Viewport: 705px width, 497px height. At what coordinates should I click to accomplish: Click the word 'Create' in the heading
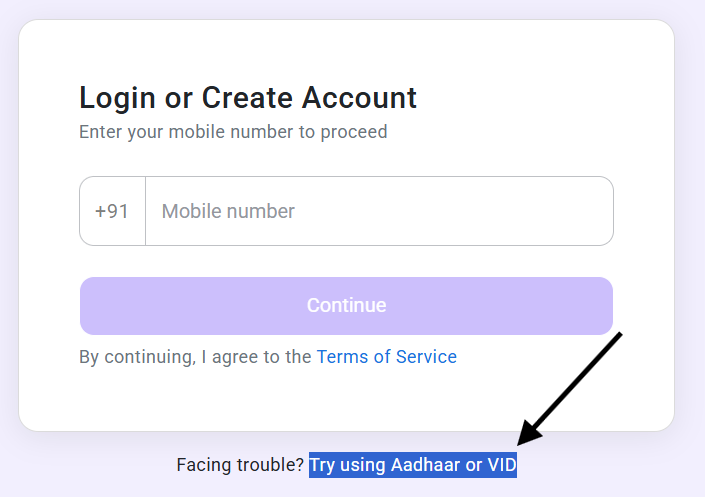[x=247, y=98]
